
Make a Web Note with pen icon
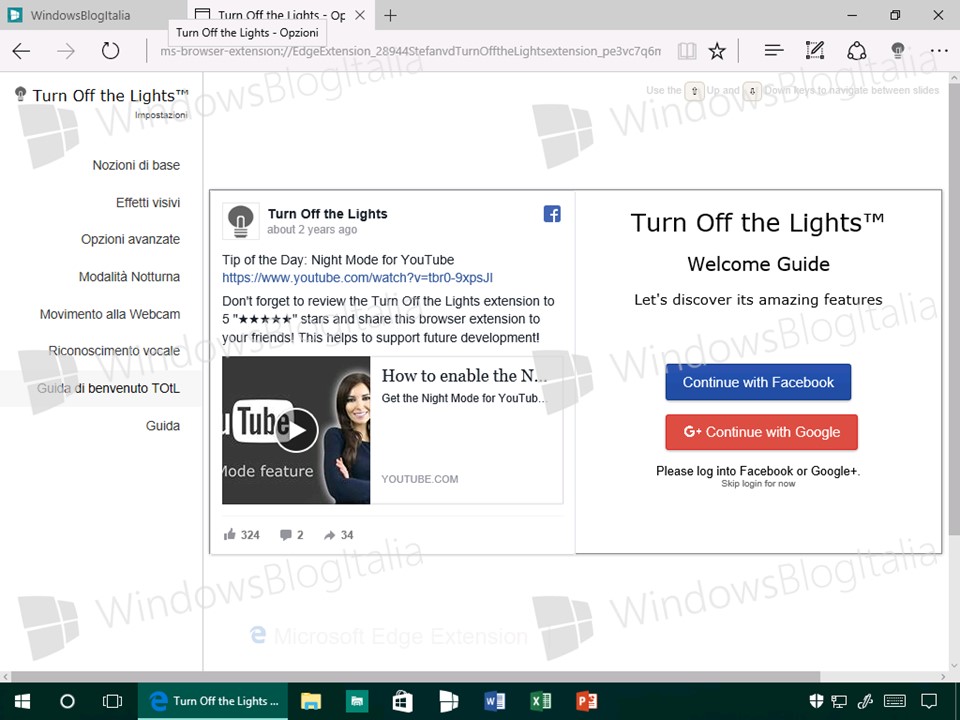(815, 50)
